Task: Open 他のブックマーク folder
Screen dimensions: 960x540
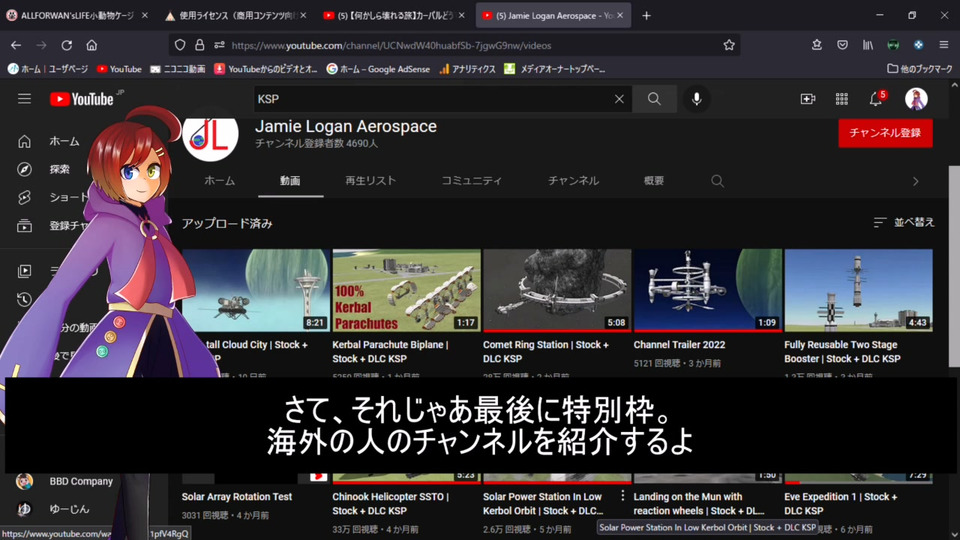Action: pyautogui.click(x=920, y=69)
